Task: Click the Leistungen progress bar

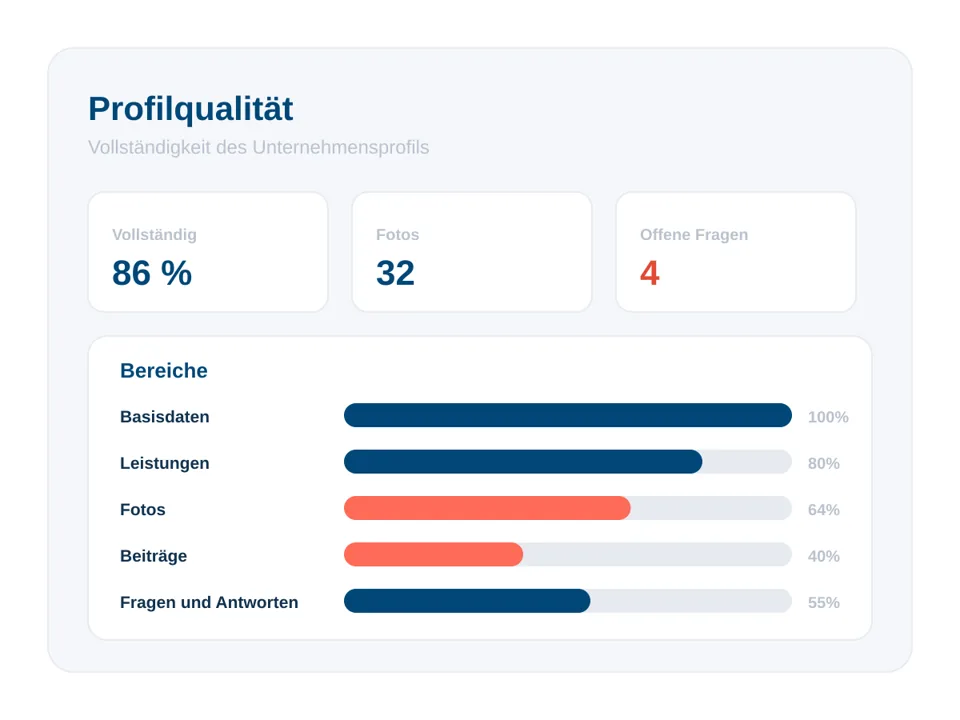Action: [568, 462]
